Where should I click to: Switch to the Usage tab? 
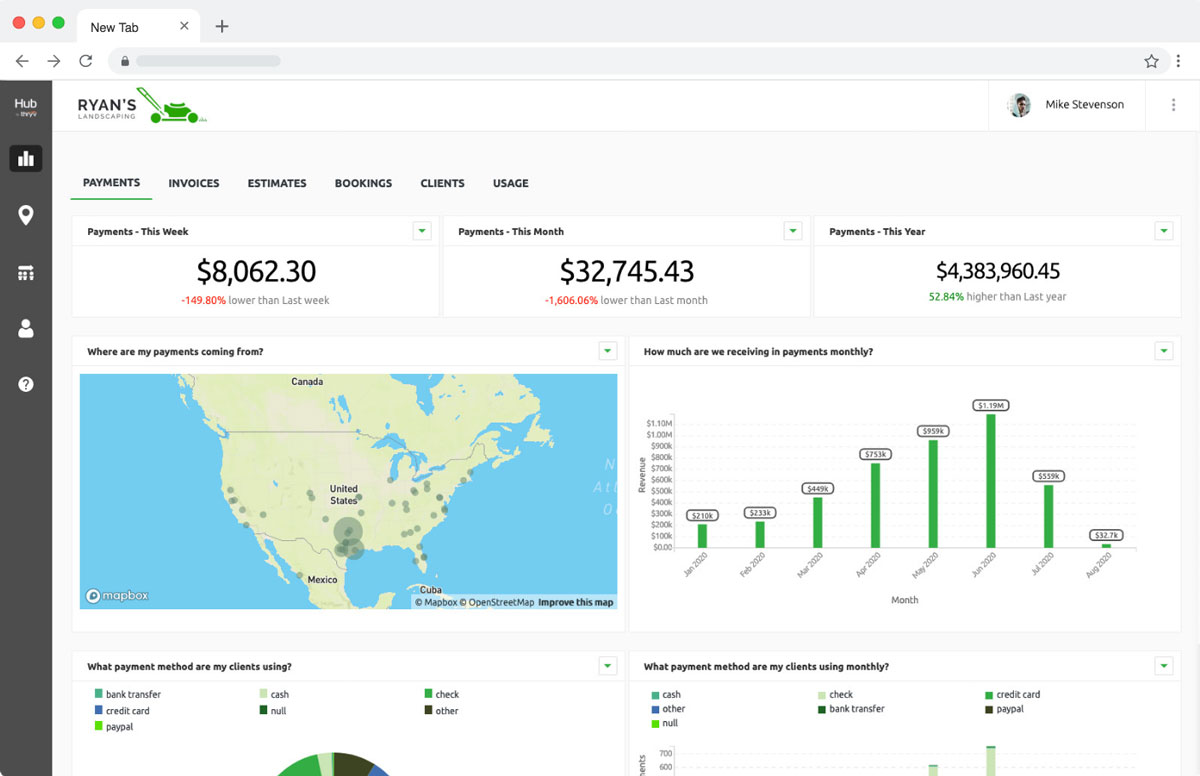[x=511, y=183]
